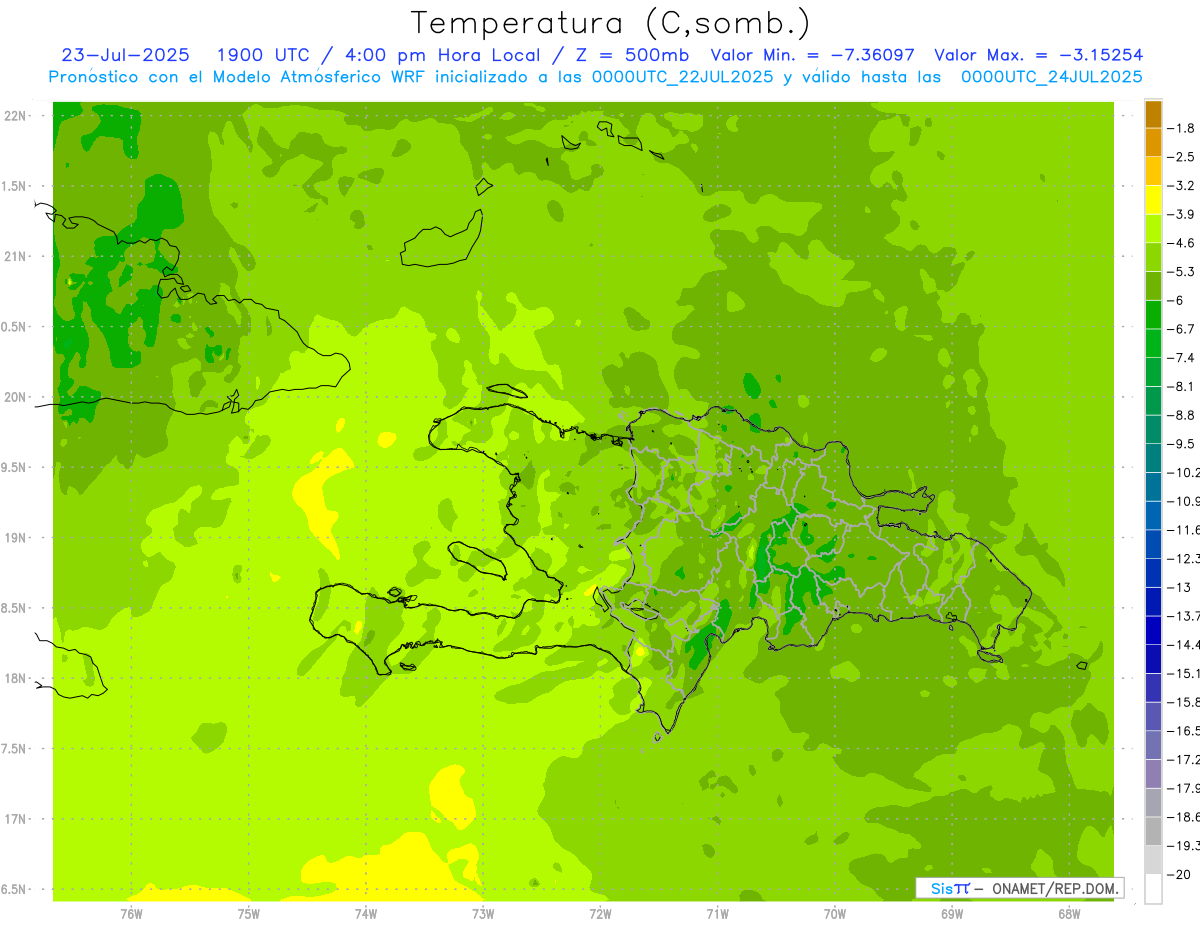Select "Valor Min. = -7.36097" value
Screen dimensions: 1200x927
point(812,55)
